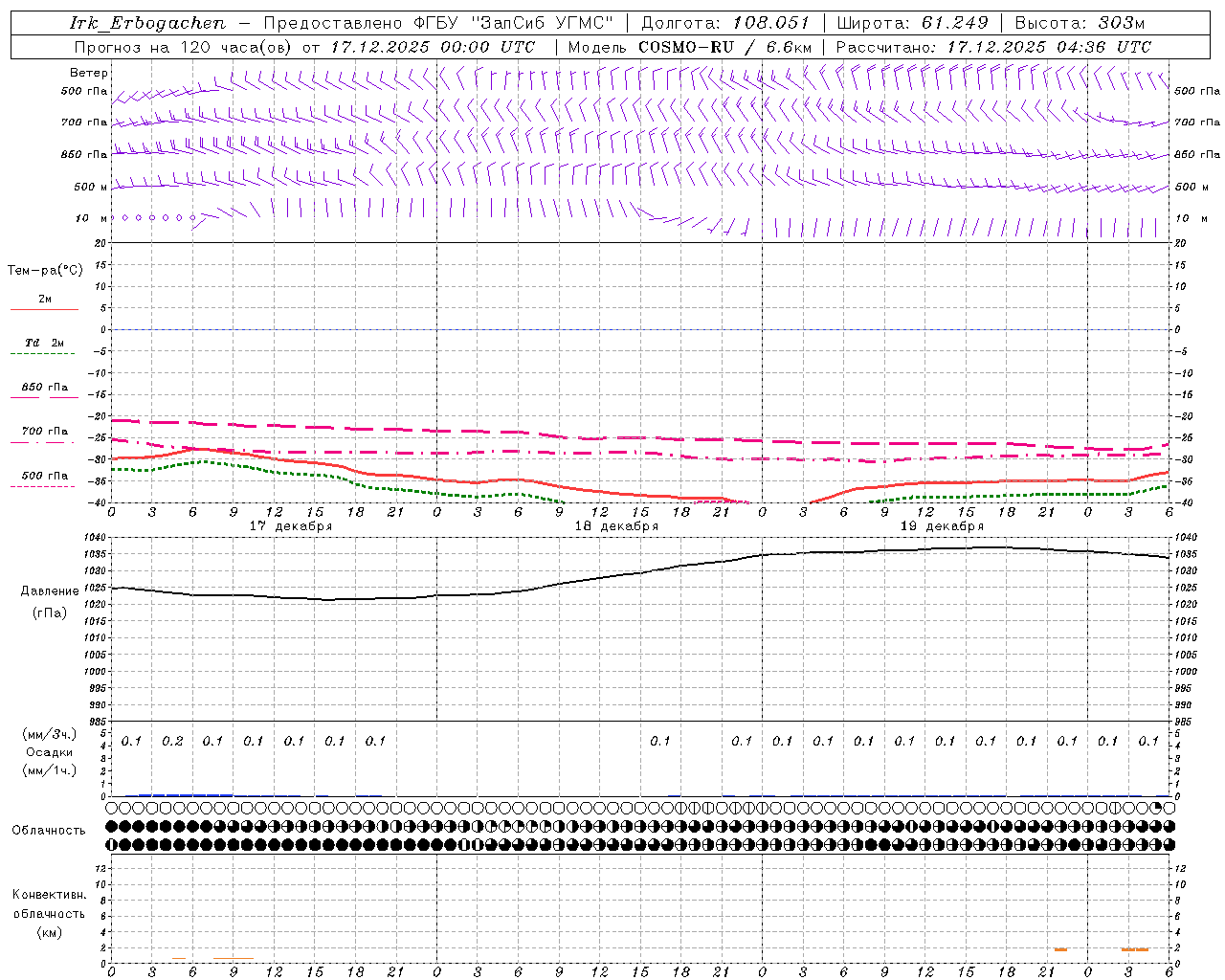The width and height of the screenshot is (1225, 980).
Task: Click the shorter orange convective cloud bar
Action: (1060, 949)
